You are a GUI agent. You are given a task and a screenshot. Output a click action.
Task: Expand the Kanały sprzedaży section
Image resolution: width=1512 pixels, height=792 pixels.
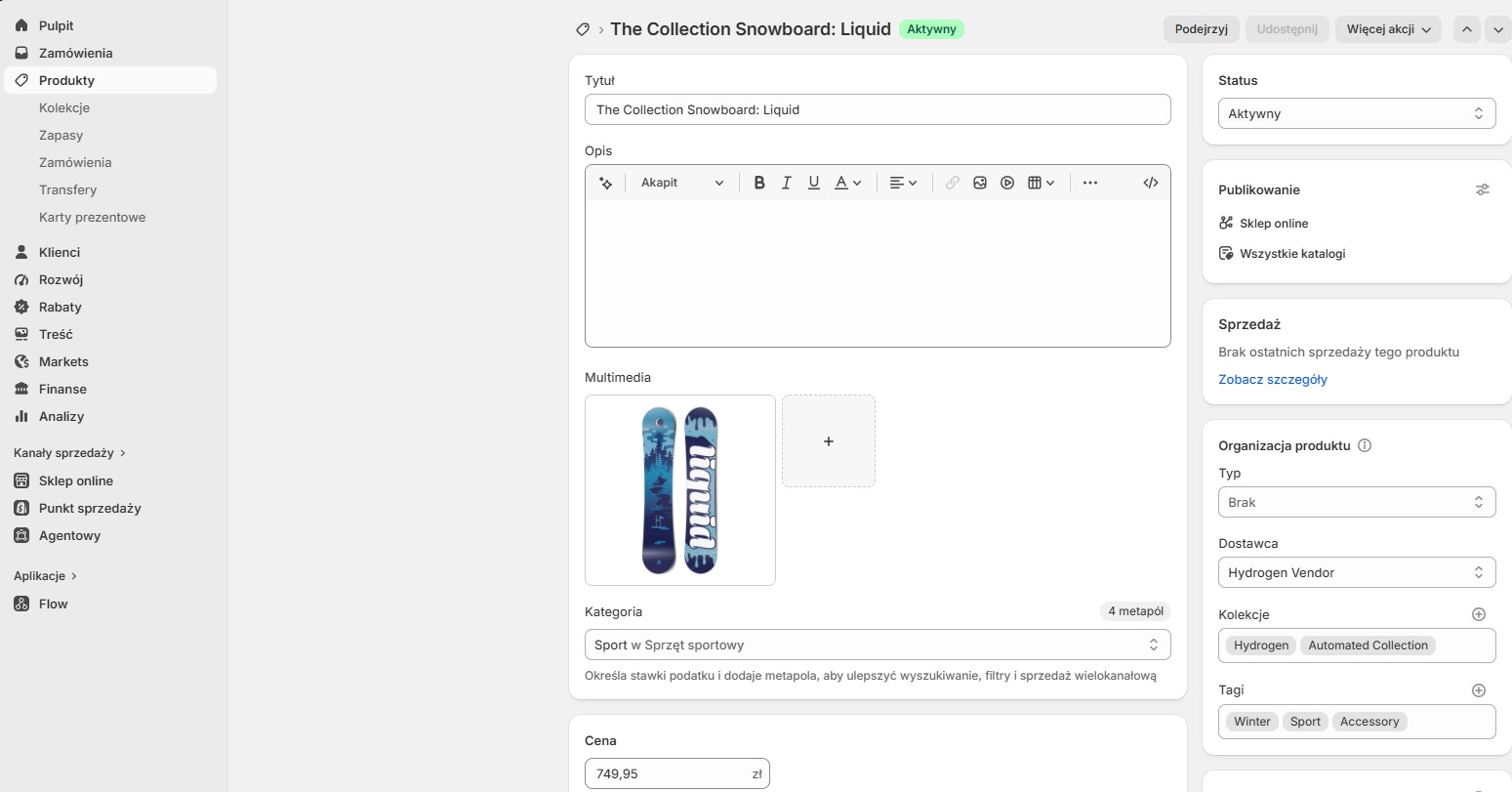69,453
